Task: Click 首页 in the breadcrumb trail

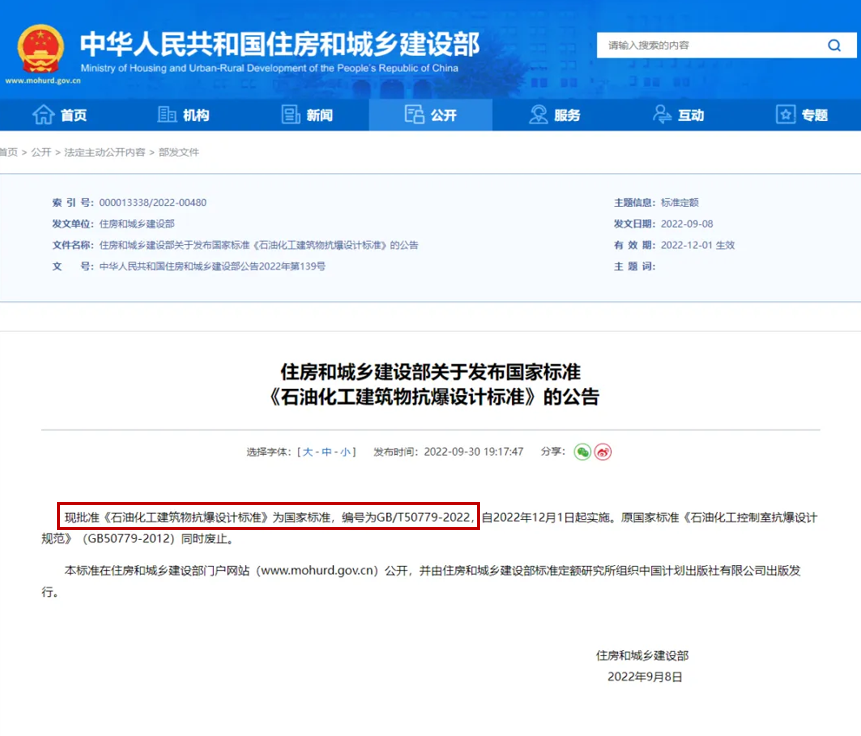Action: coord(8,152)
